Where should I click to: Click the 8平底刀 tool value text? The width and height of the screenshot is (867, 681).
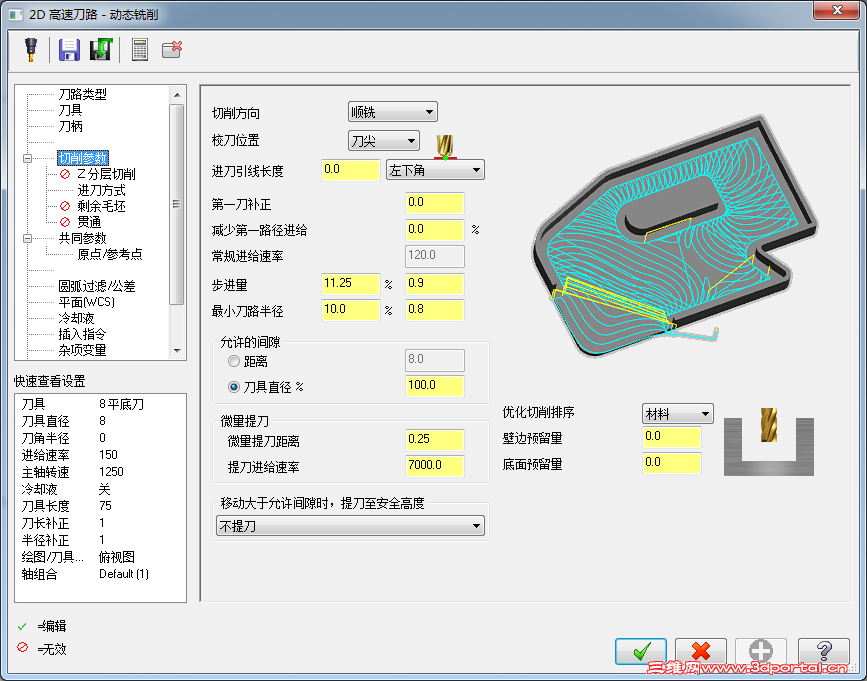point(122,405)
